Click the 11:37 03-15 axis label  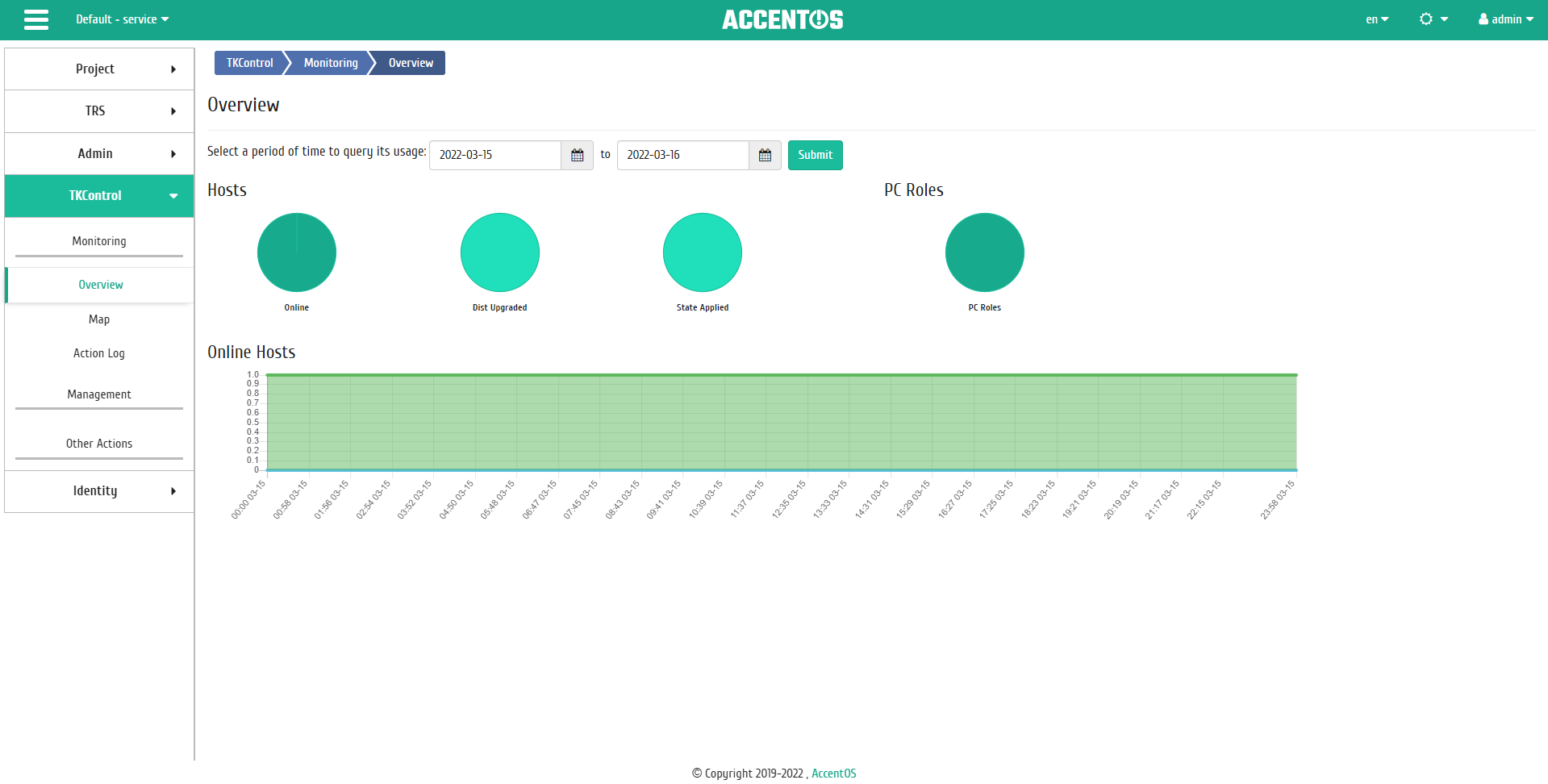pos(748,499)
